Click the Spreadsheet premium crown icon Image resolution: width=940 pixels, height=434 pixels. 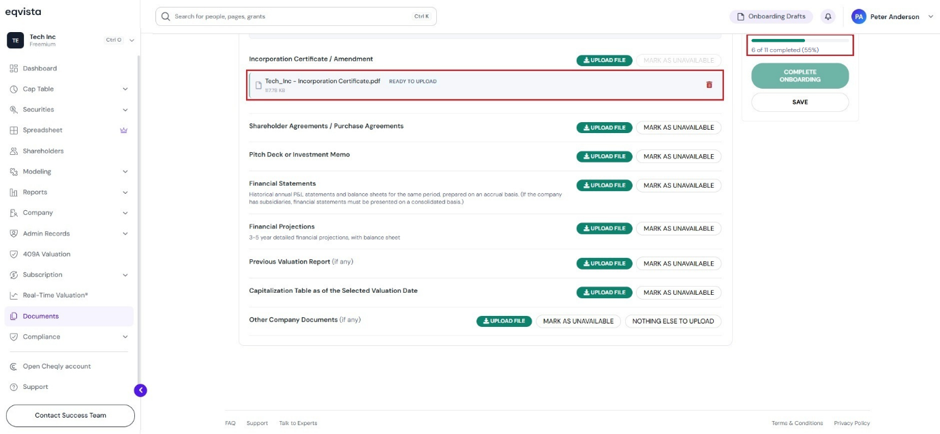coord(124,130)
